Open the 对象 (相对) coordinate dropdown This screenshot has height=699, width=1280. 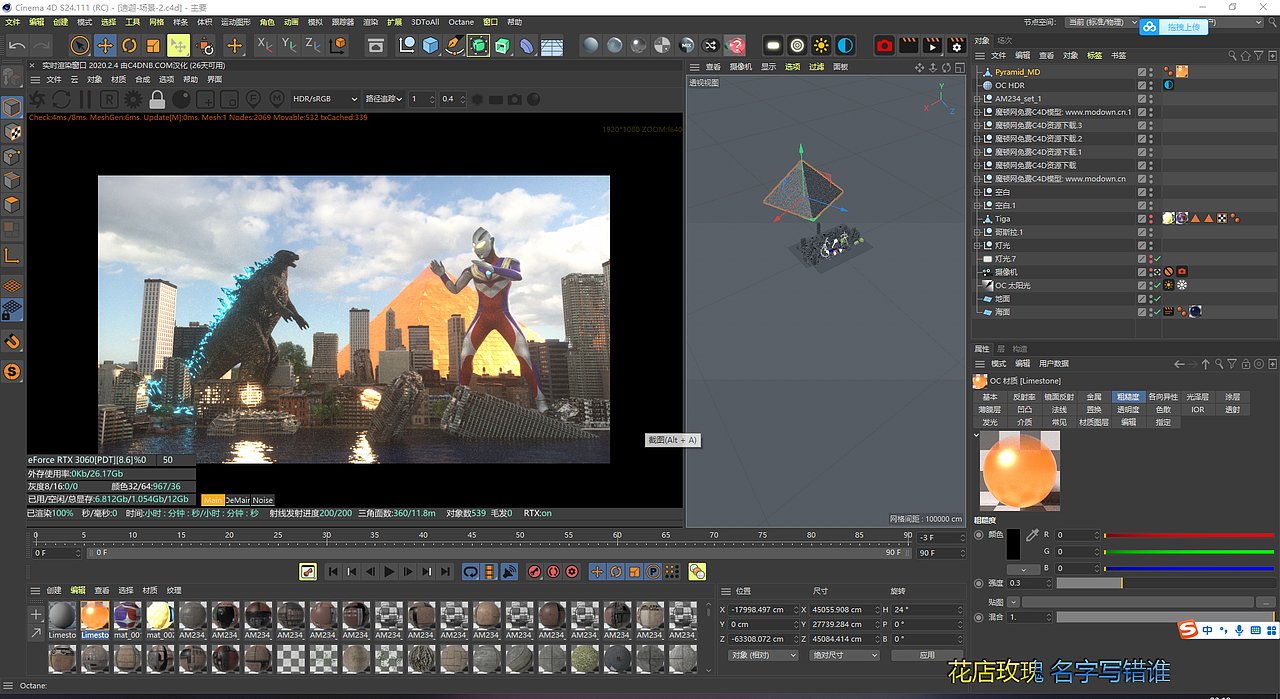click(764, 655)
